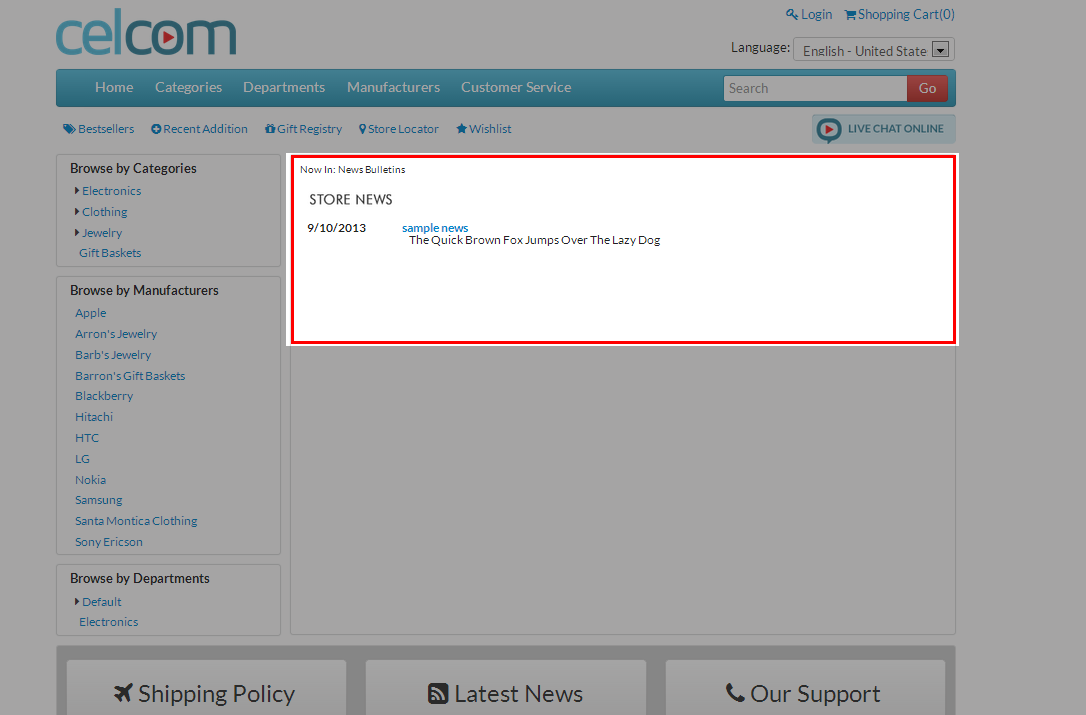Open the Blackberry manufacturer link
The height and width of the screenshot is (715, 1086).
coord(104,396)
